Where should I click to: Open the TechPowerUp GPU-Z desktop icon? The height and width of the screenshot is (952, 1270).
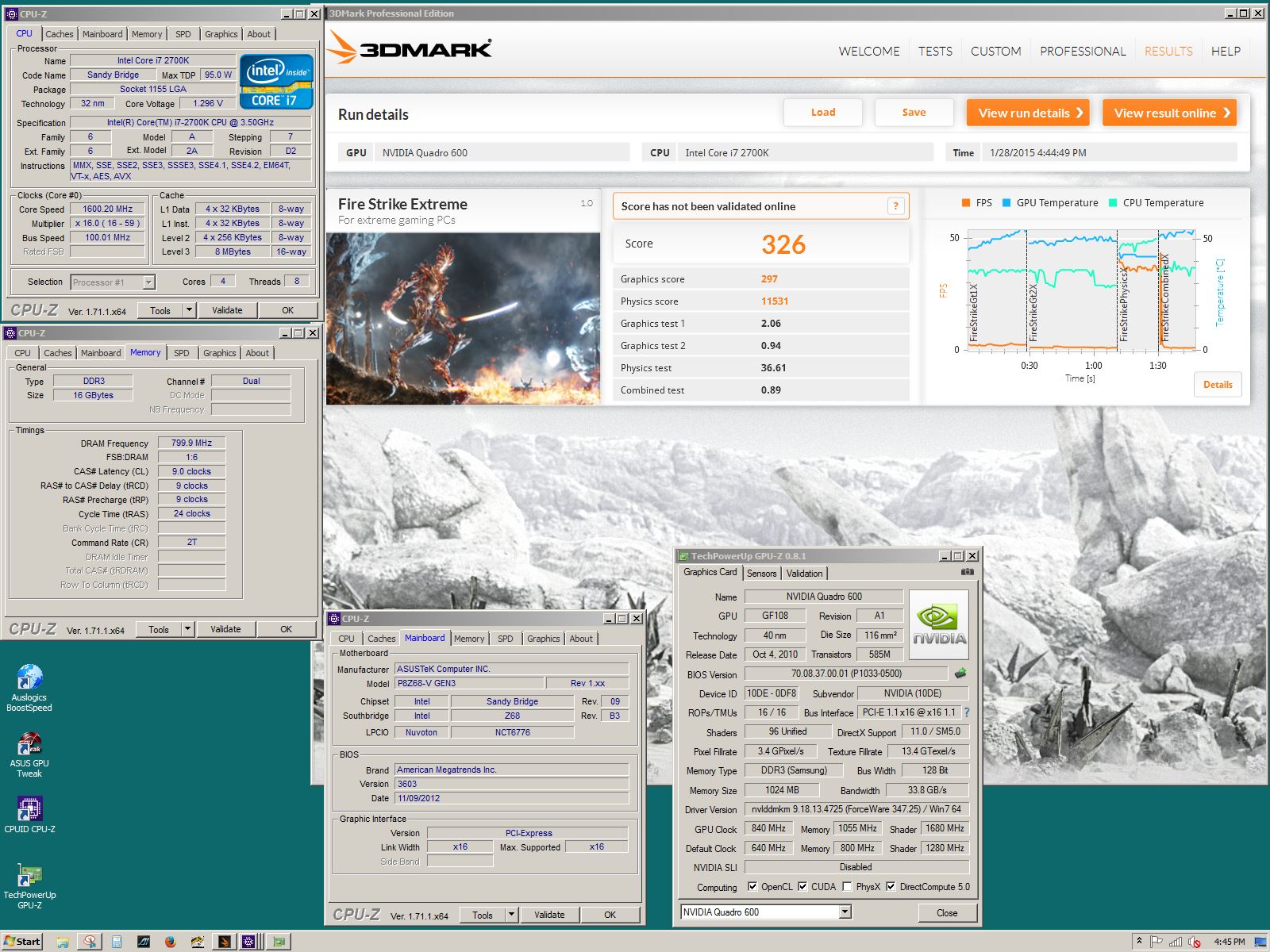click(29, 885)
